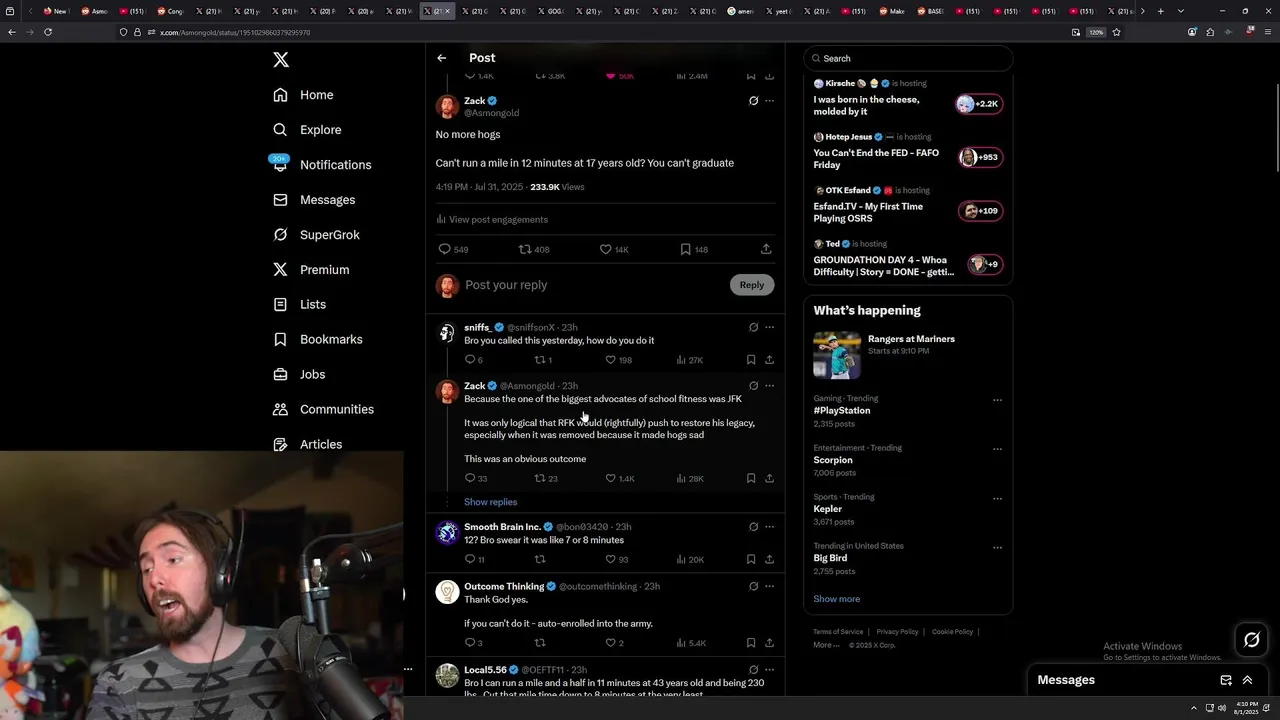
Task: Click the Articles sidebar icon
Action: (280, 444)
